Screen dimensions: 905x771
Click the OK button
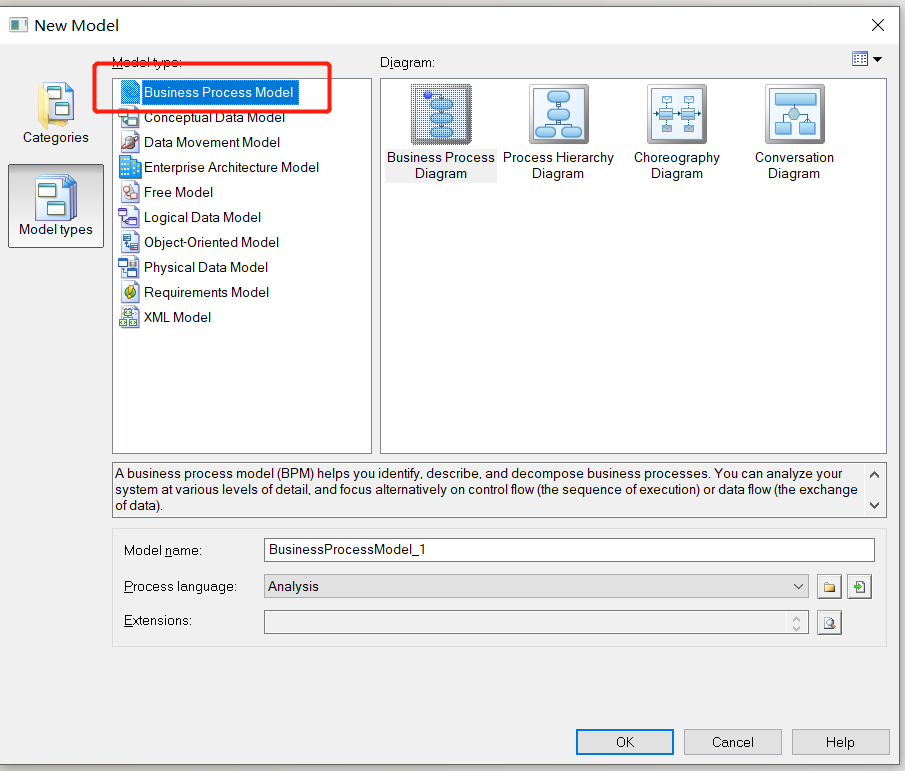624,742
